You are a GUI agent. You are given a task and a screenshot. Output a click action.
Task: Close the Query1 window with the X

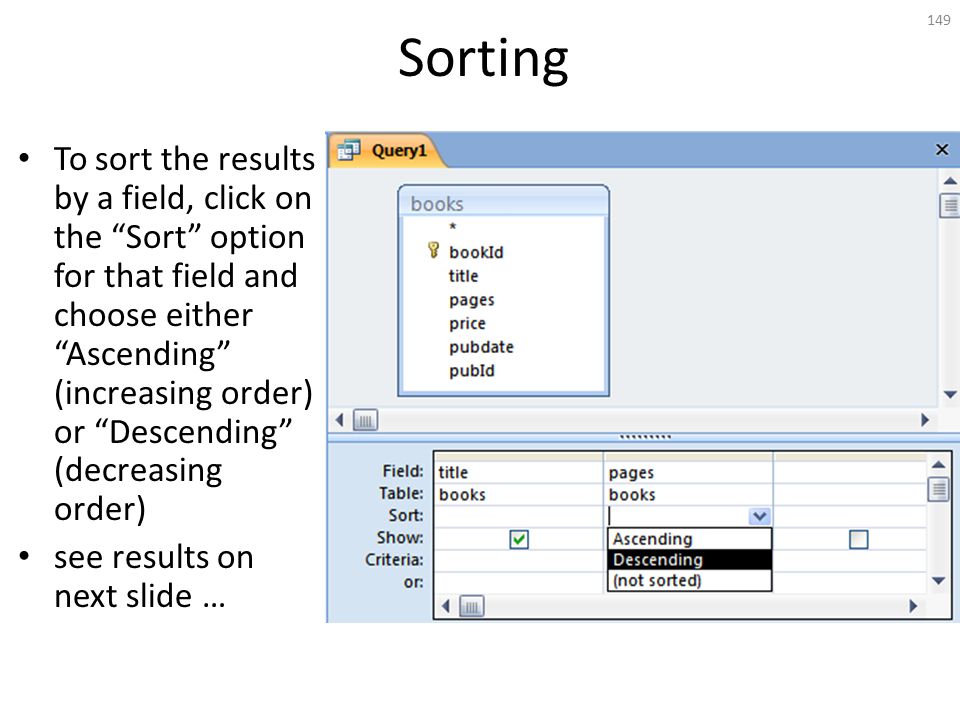942,149
